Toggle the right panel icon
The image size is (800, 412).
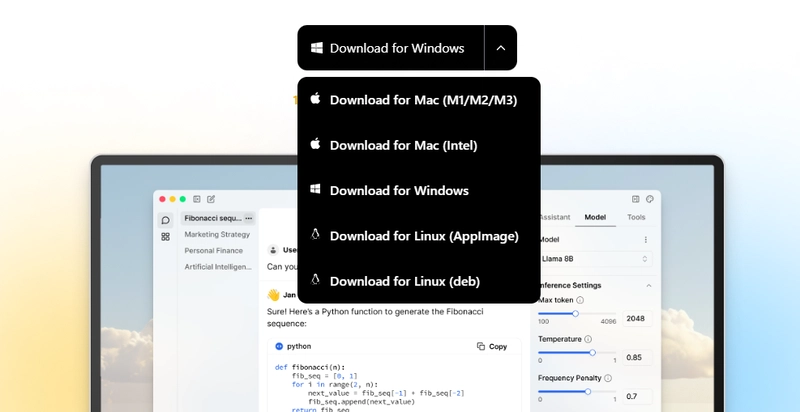(x=635, y=199)
